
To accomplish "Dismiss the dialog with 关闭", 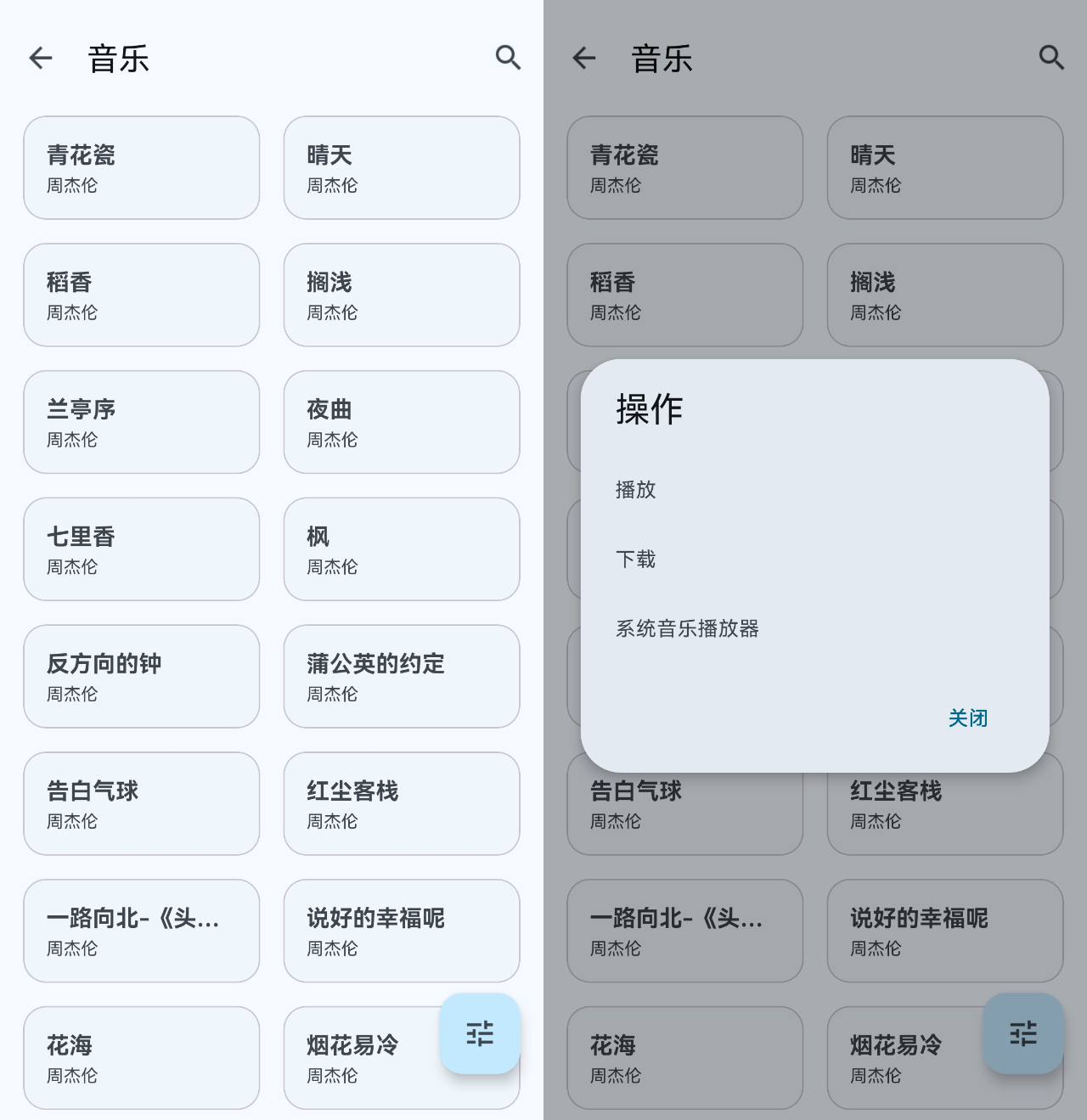I will tap(968, 718).
